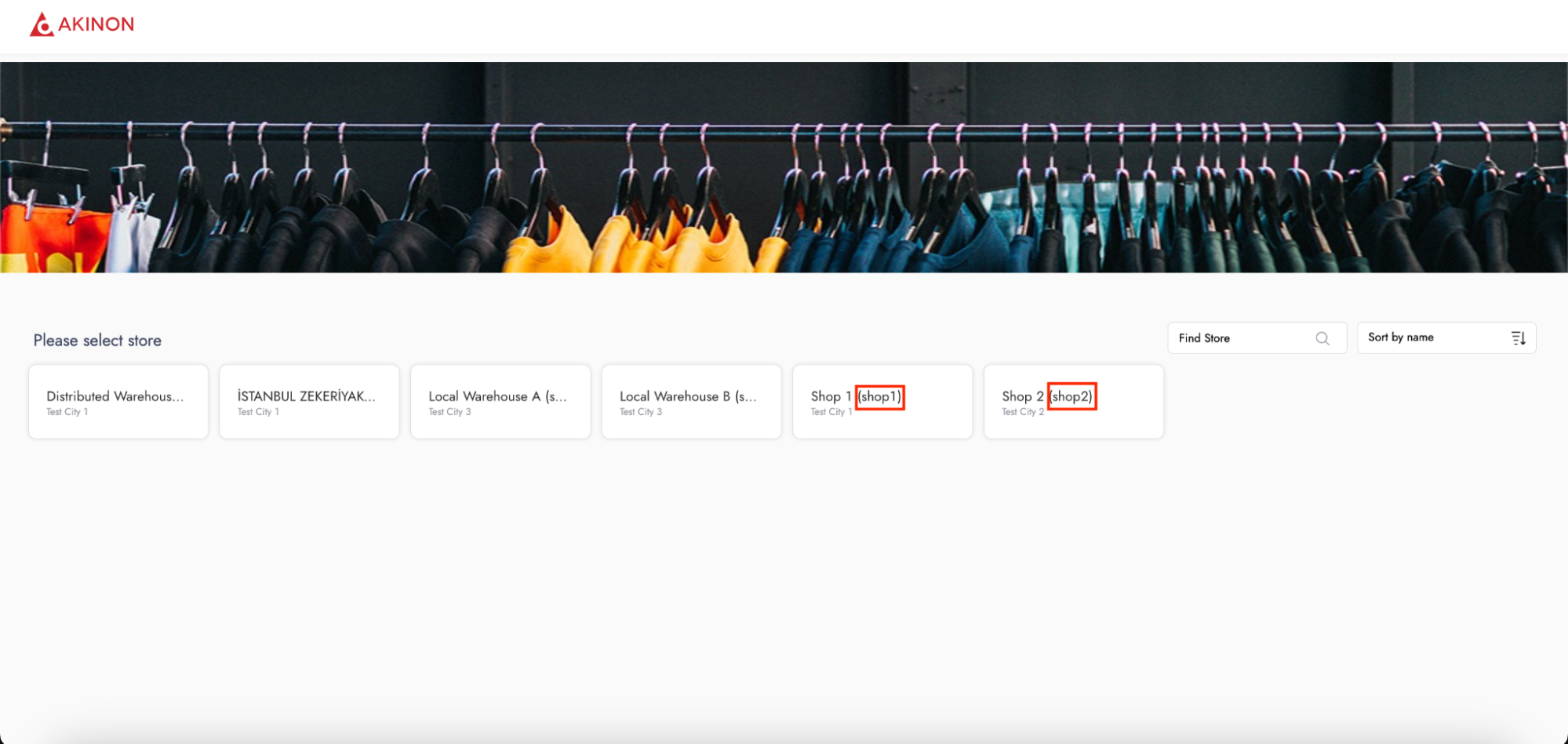Click Test City 1 under Distributed Warehouse
The width and height of the screenshot is (1568, 744).
(67, 412)
